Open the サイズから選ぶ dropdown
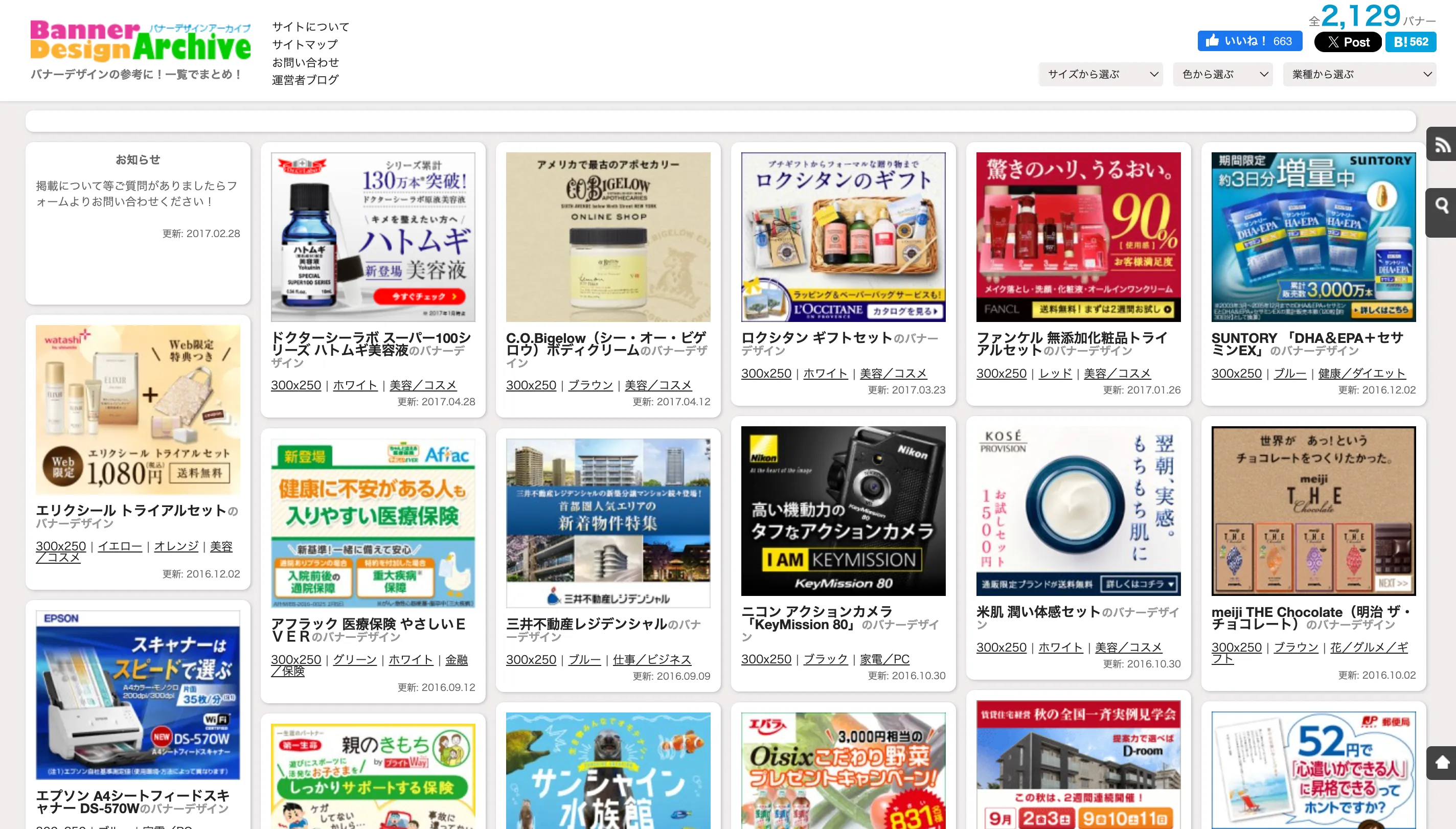 (x=1100, y=75)
